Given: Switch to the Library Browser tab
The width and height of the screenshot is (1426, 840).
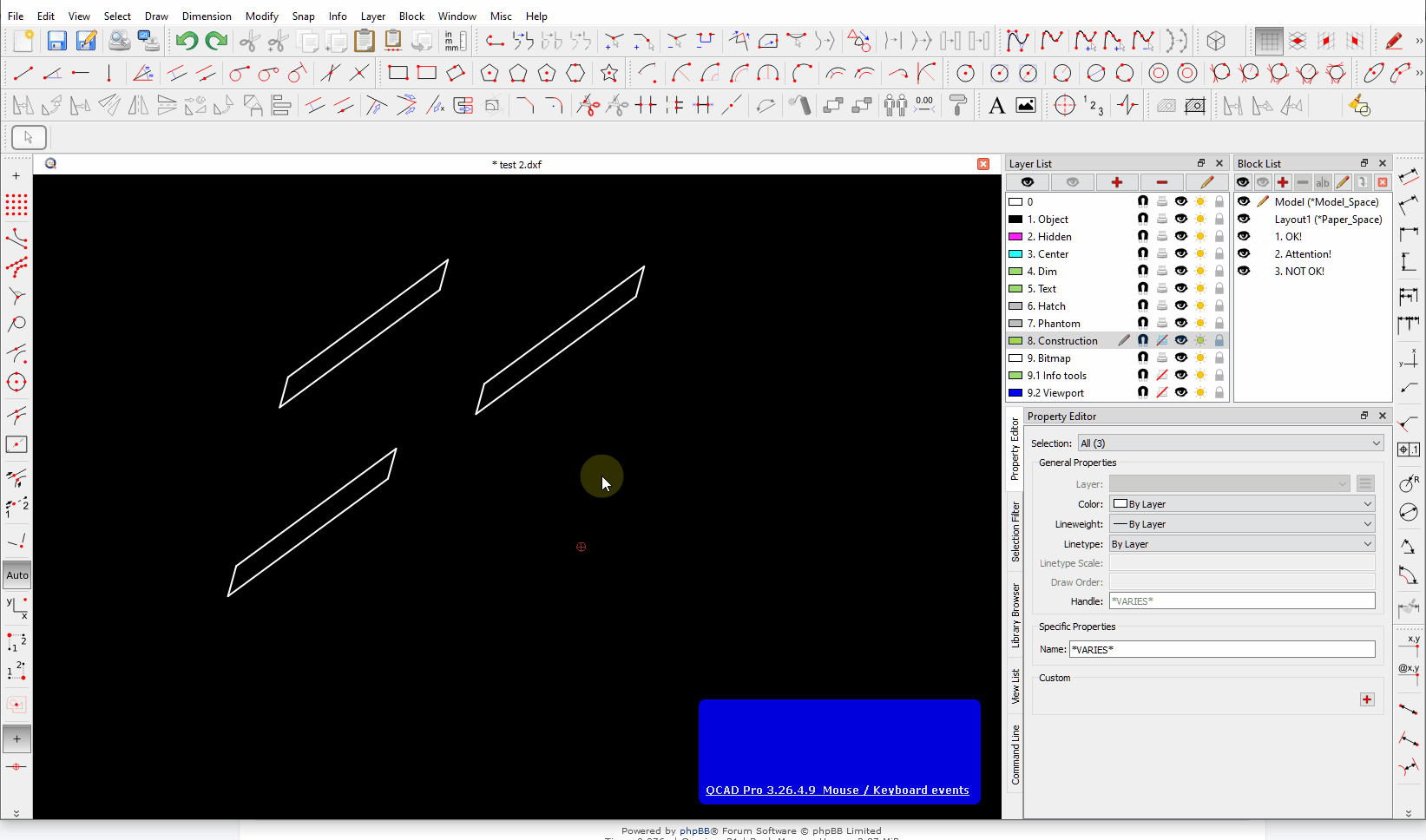Looking at the screenshot, I should [1015, 615].
